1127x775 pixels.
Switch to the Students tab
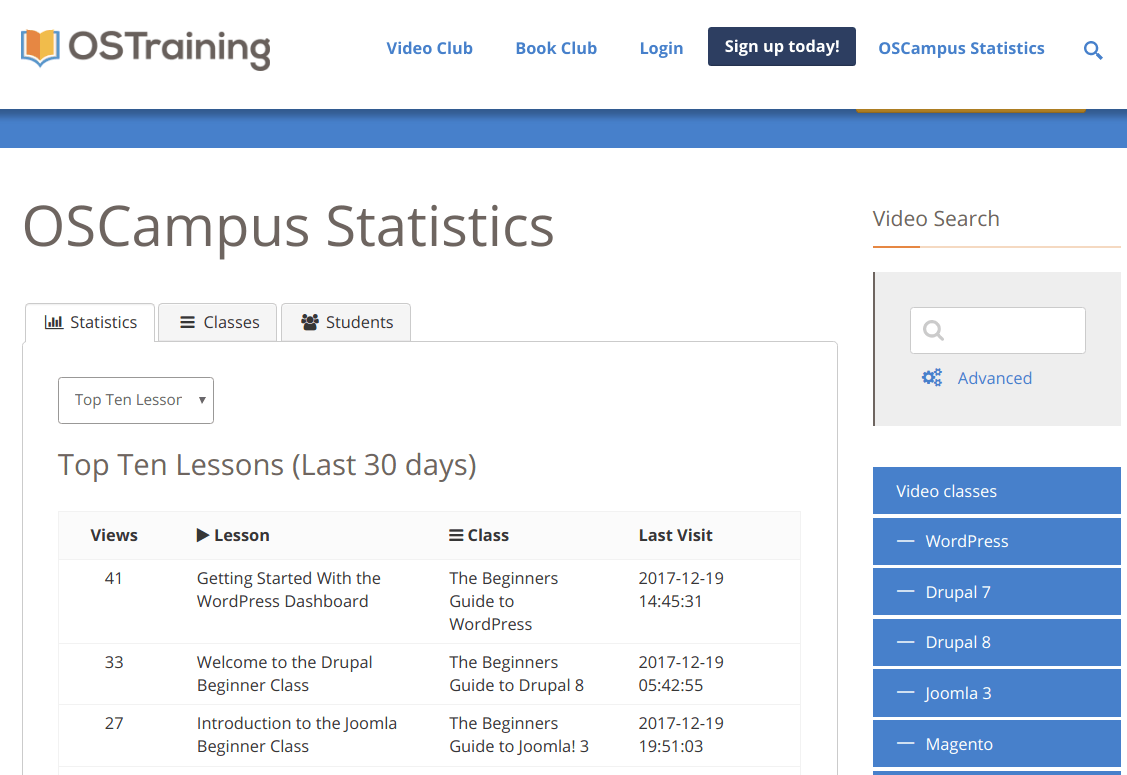coord(346,322)
